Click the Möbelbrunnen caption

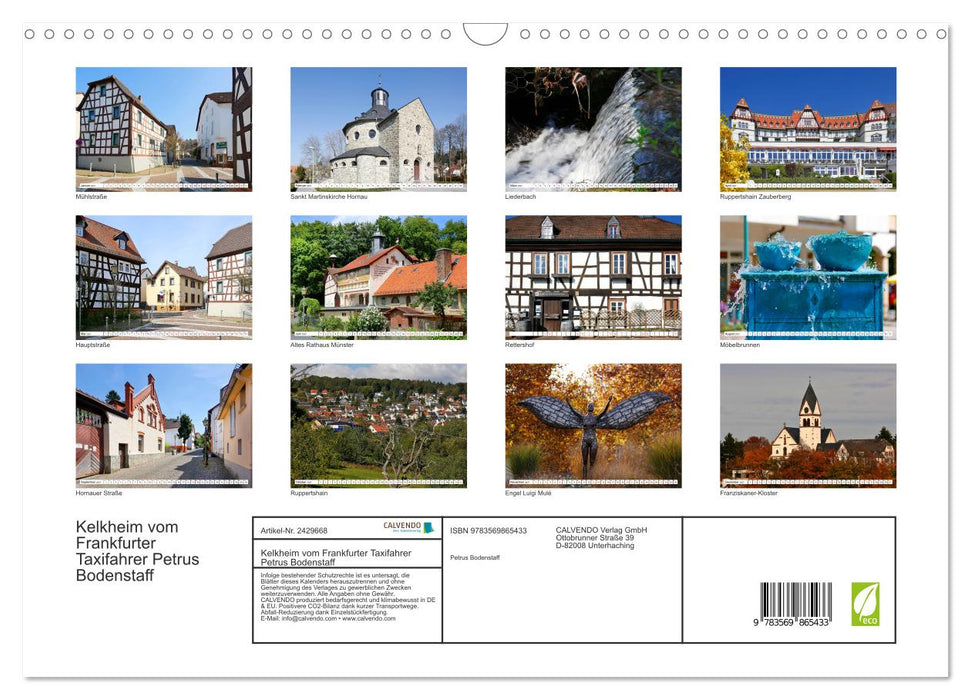740,345
